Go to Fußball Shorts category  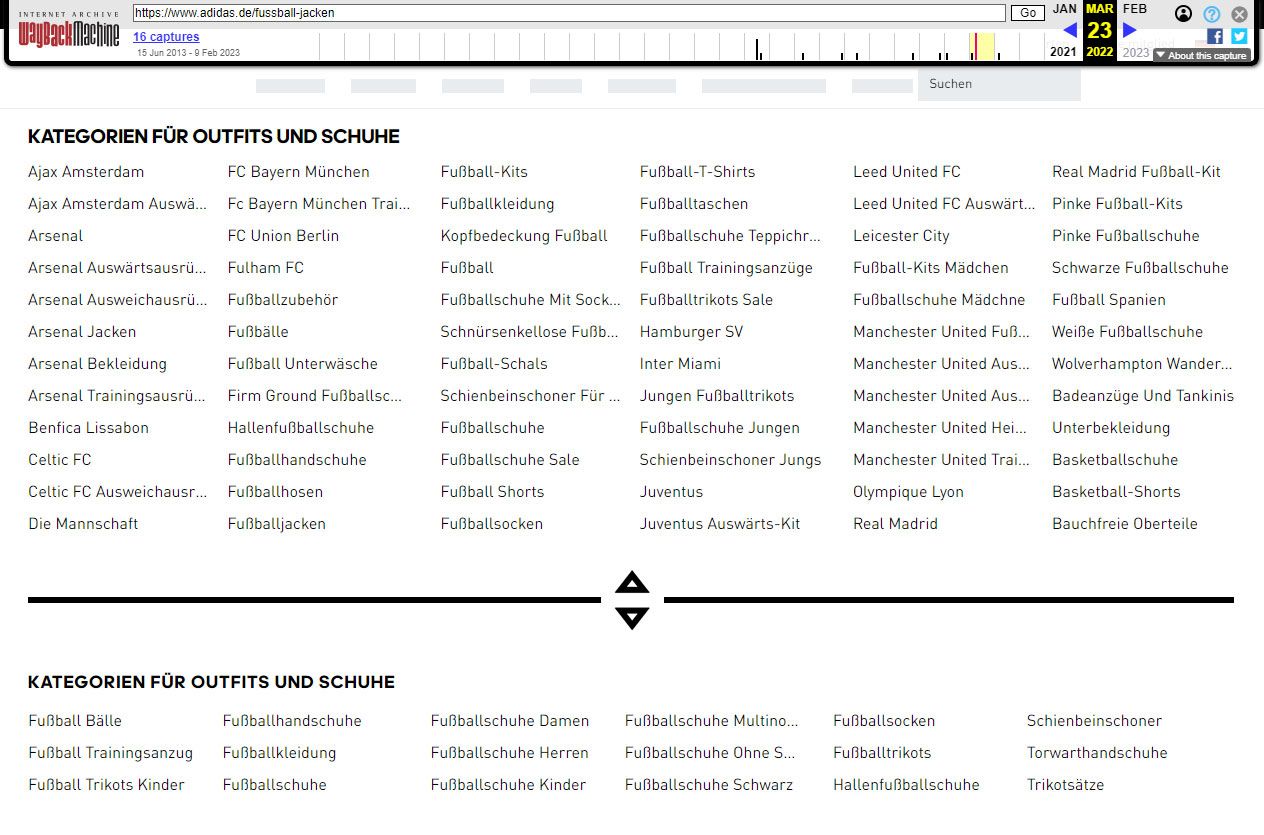(x=492, y=492)
